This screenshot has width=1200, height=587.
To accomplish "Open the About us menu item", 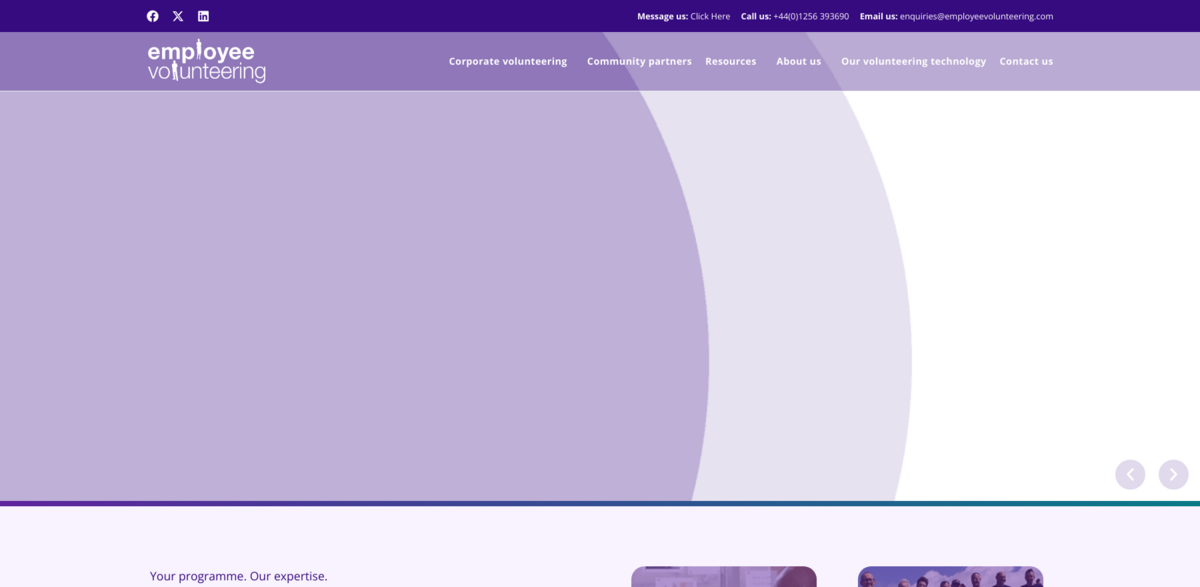I will [x=798, y=61].
